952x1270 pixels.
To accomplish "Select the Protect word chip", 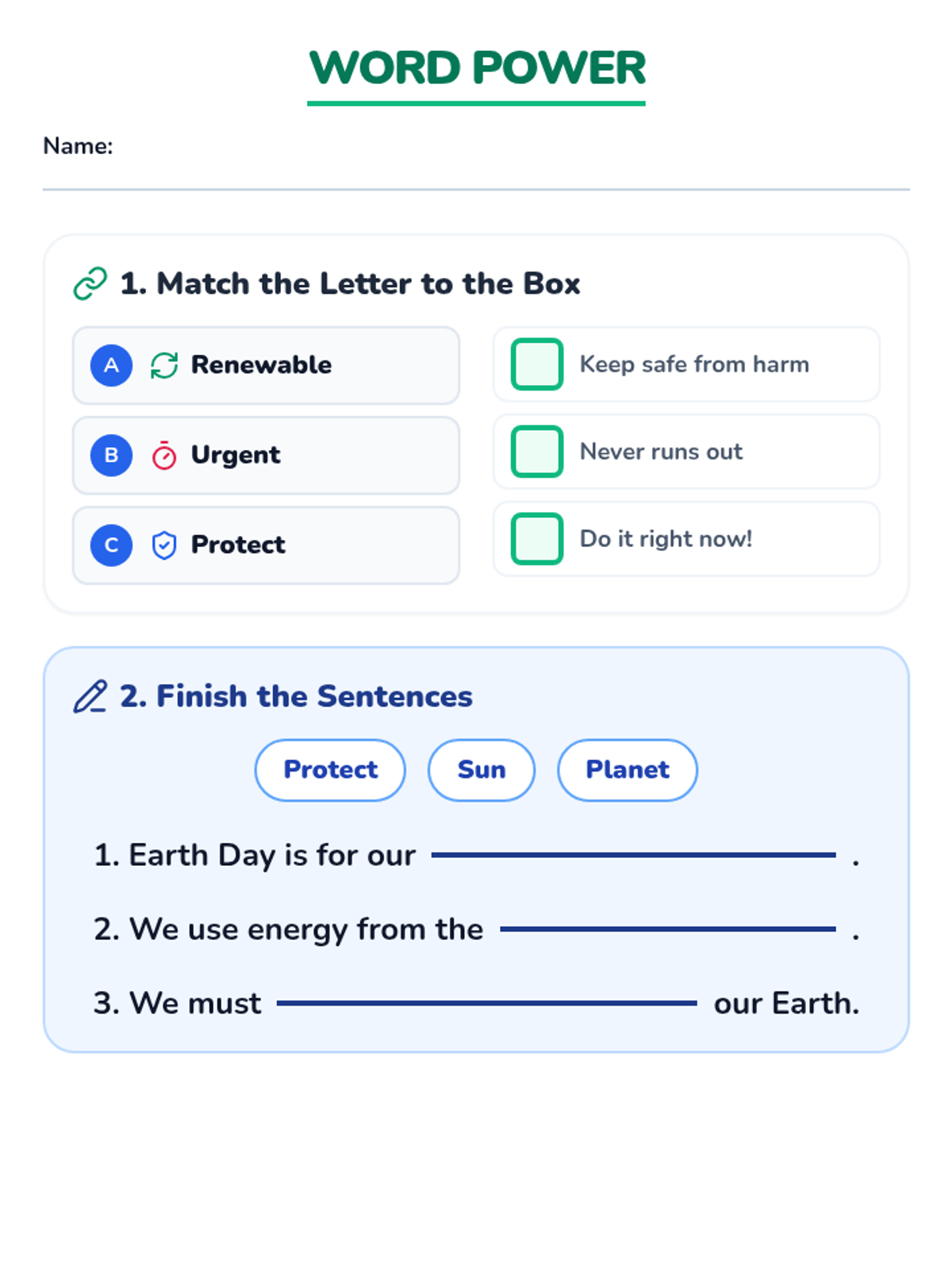I will tap(330, 770).
